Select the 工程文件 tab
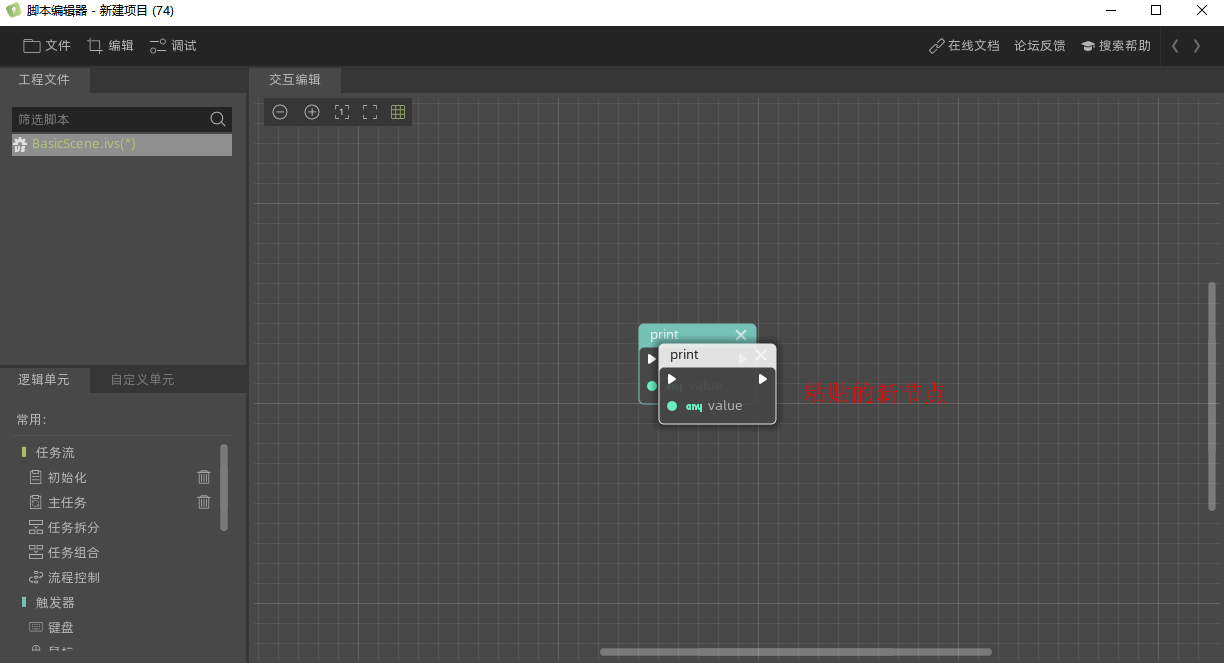Viewport: 1224px width, 663px height. (44, 79)
